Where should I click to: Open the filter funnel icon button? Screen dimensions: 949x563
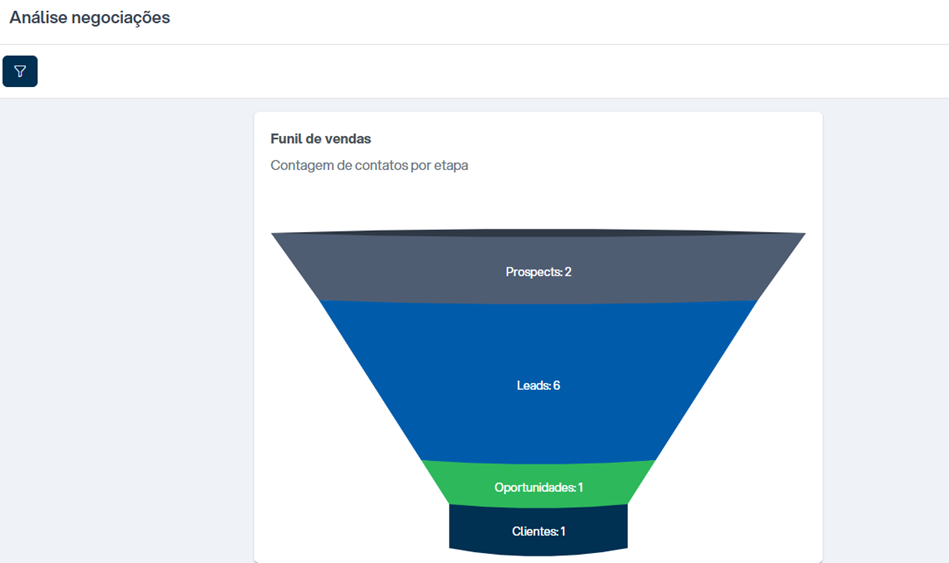point(20,71)
